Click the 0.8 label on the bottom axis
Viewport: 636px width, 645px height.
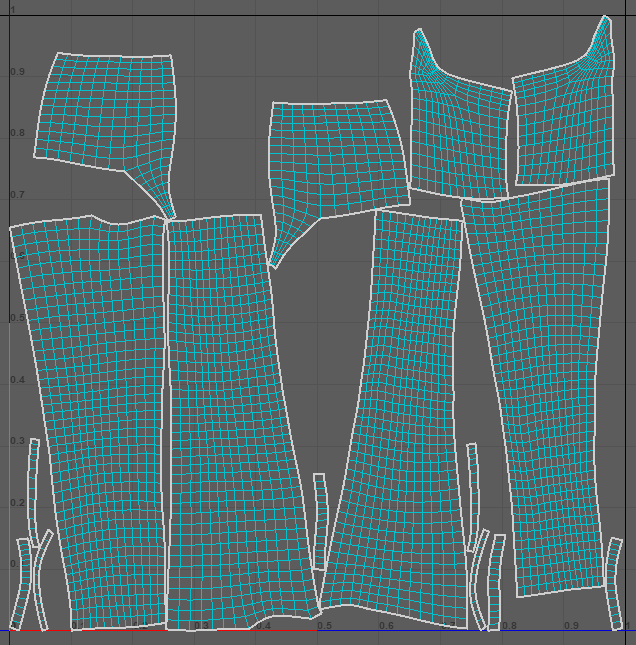point(510,626)
